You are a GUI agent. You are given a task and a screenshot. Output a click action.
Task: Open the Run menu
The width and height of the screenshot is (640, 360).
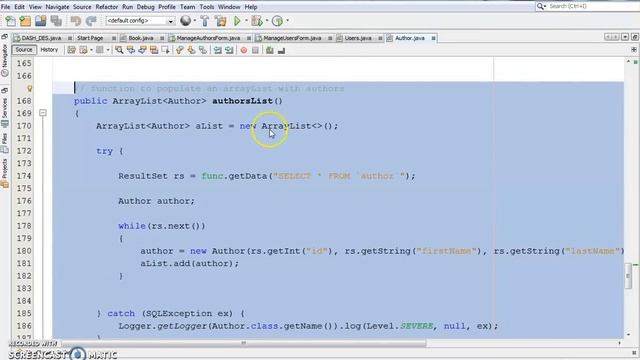127,7
